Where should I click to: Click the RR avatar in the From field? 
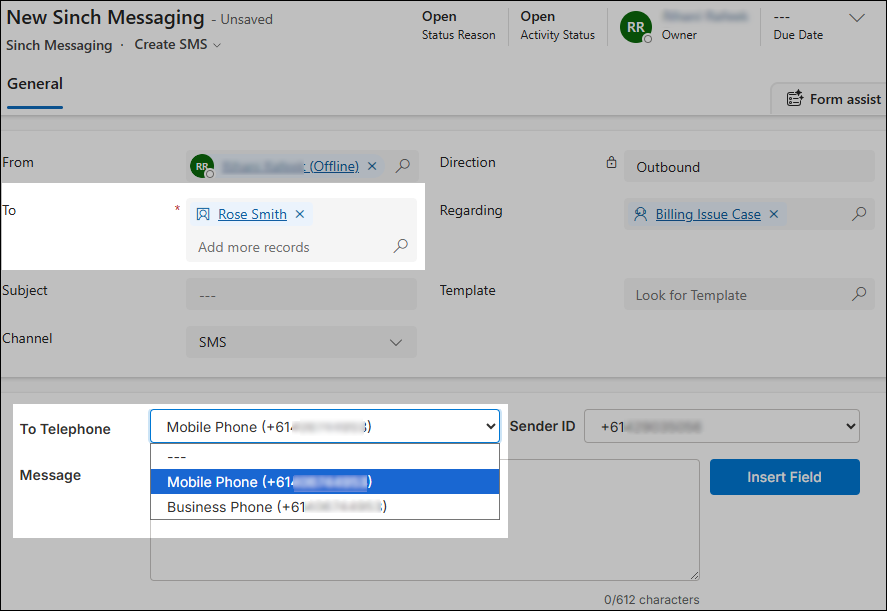tap(202, 166)
